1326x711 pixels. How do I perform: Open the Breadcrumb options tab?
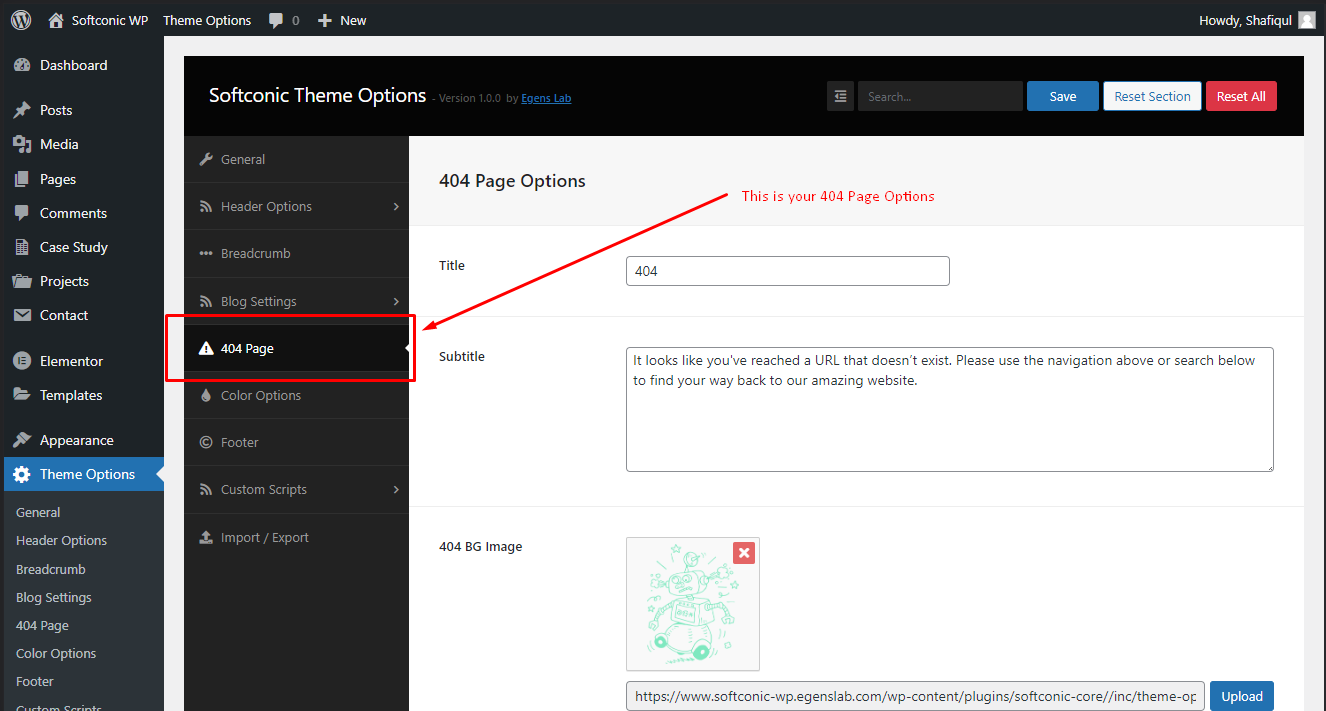click(296, 253)
